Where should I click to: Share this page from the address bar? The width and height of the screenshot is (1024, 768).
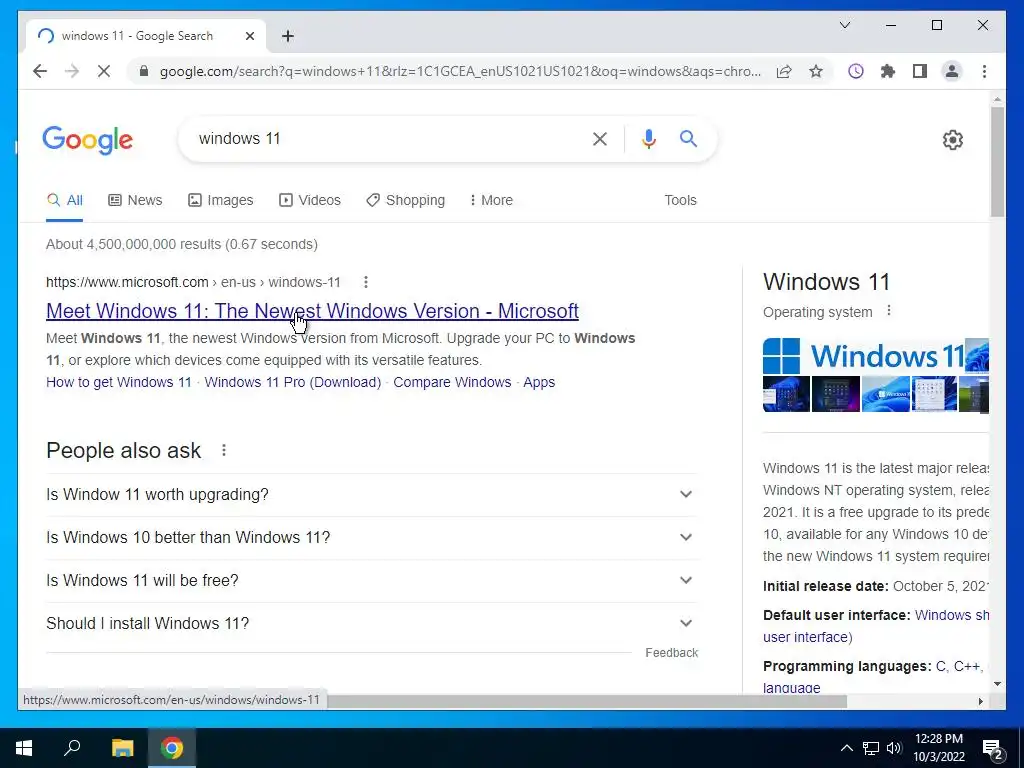tap(784, 71)
